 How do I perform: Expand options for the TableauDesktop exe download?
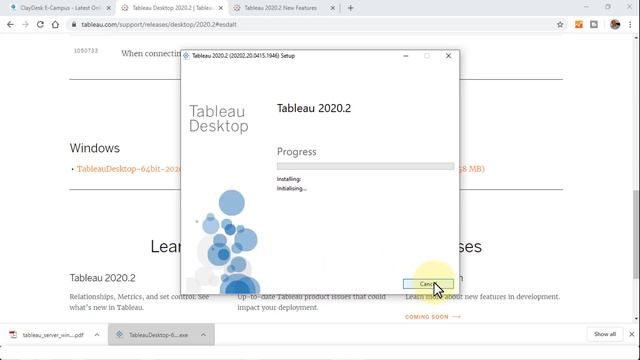203,335
